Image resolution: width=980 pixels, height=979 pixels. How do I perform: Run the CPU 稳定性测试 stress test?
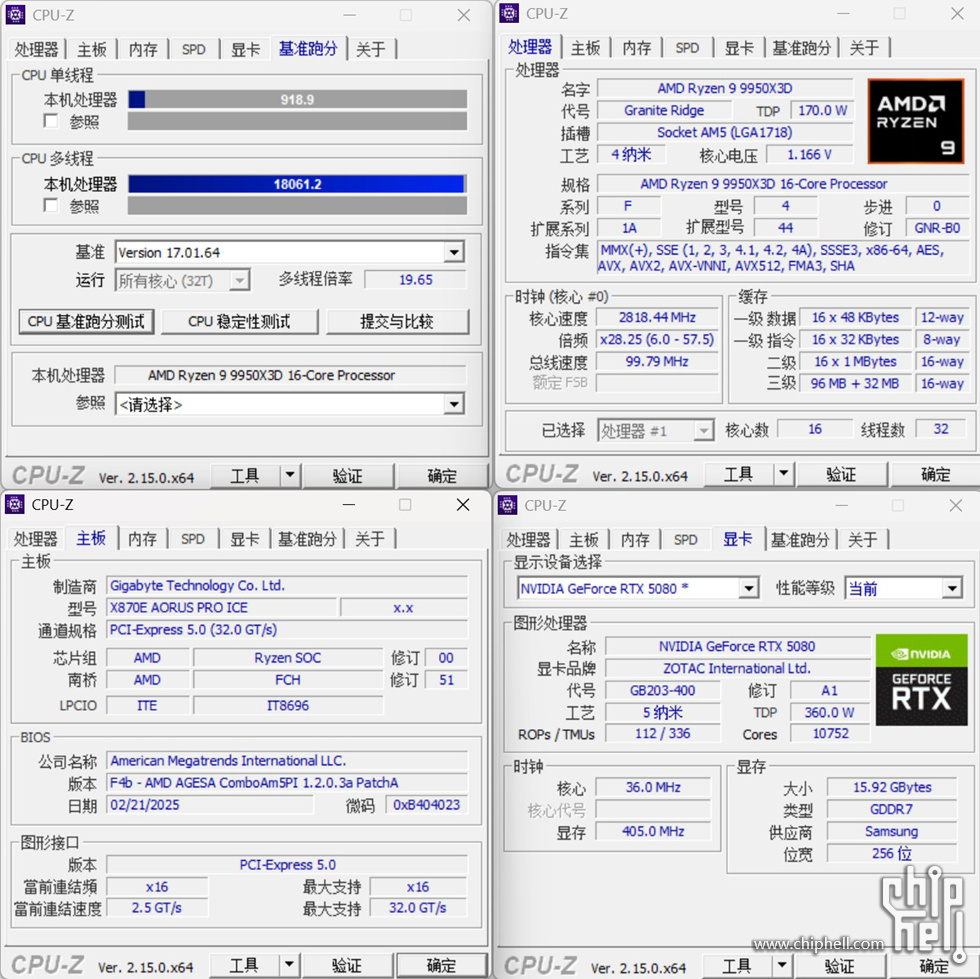[239, 321]
